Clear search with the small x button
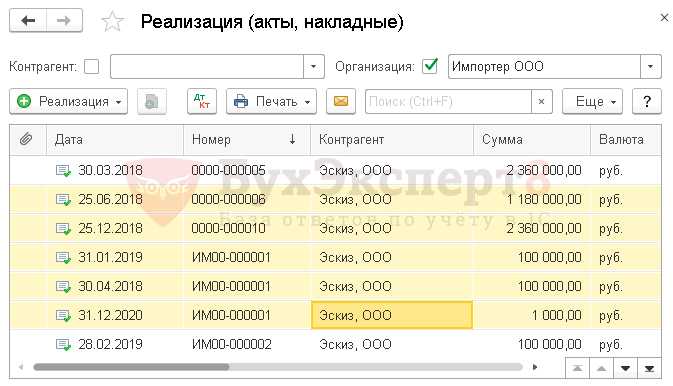Image resolution: width=673 pixels, height=386 pixels. pyautogui.click(x=542, y=102)
